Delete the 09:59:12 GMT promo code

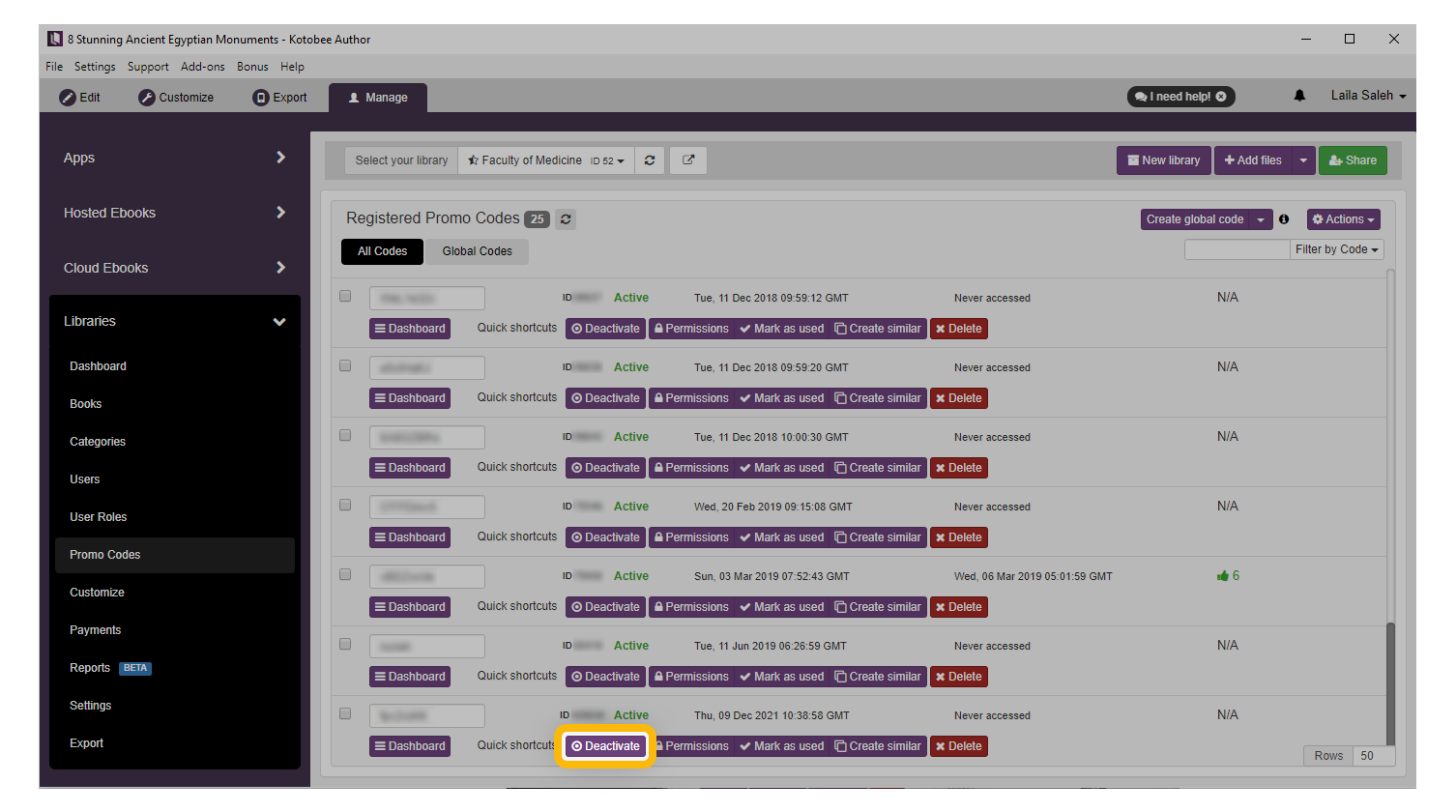pos(958,329)
